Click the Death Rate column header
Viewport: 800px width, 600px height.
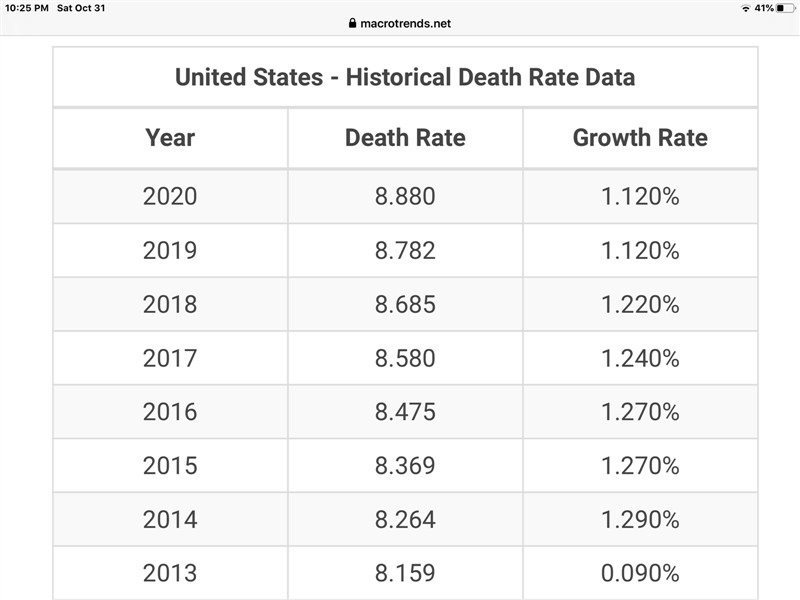[x=405, y=138]
